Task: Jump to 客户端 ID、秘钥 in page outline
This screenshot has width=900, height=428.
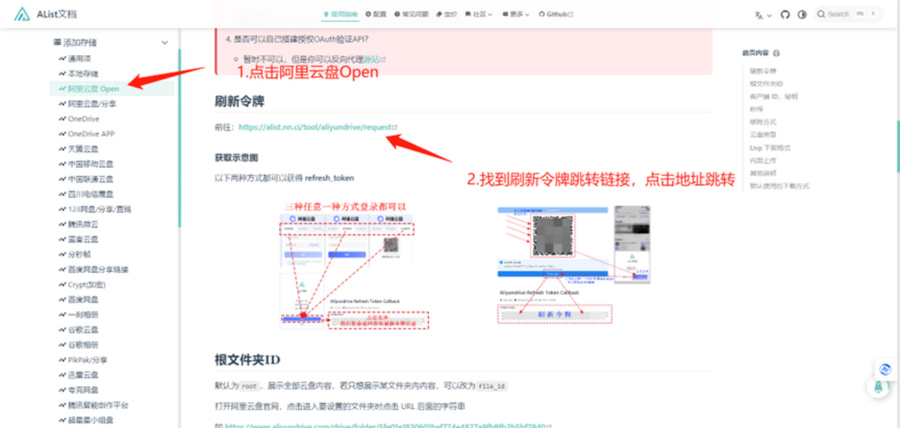Action: coord(773,96)
